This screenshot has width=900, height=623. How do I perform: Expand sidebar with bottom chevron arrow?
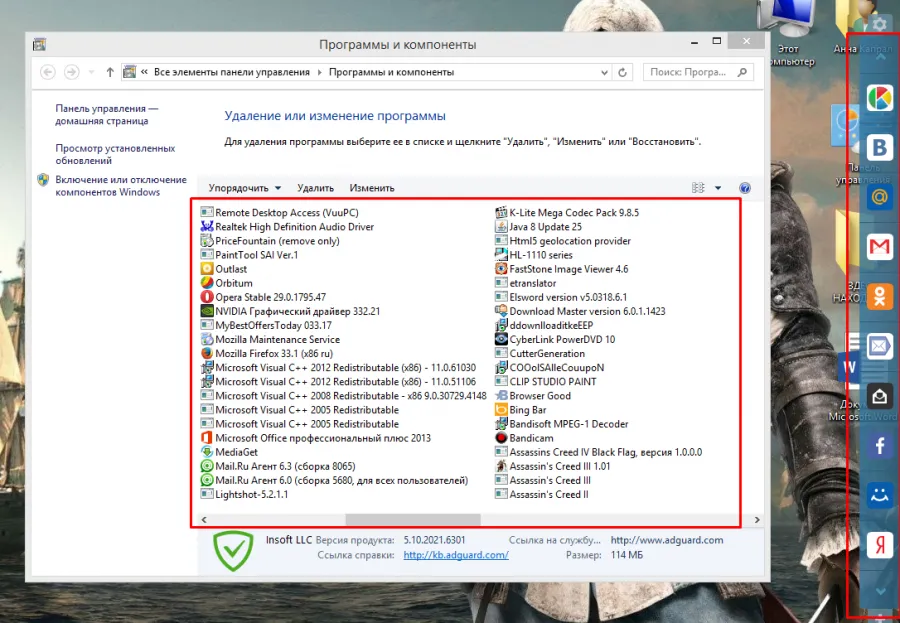tap(879, 591)
